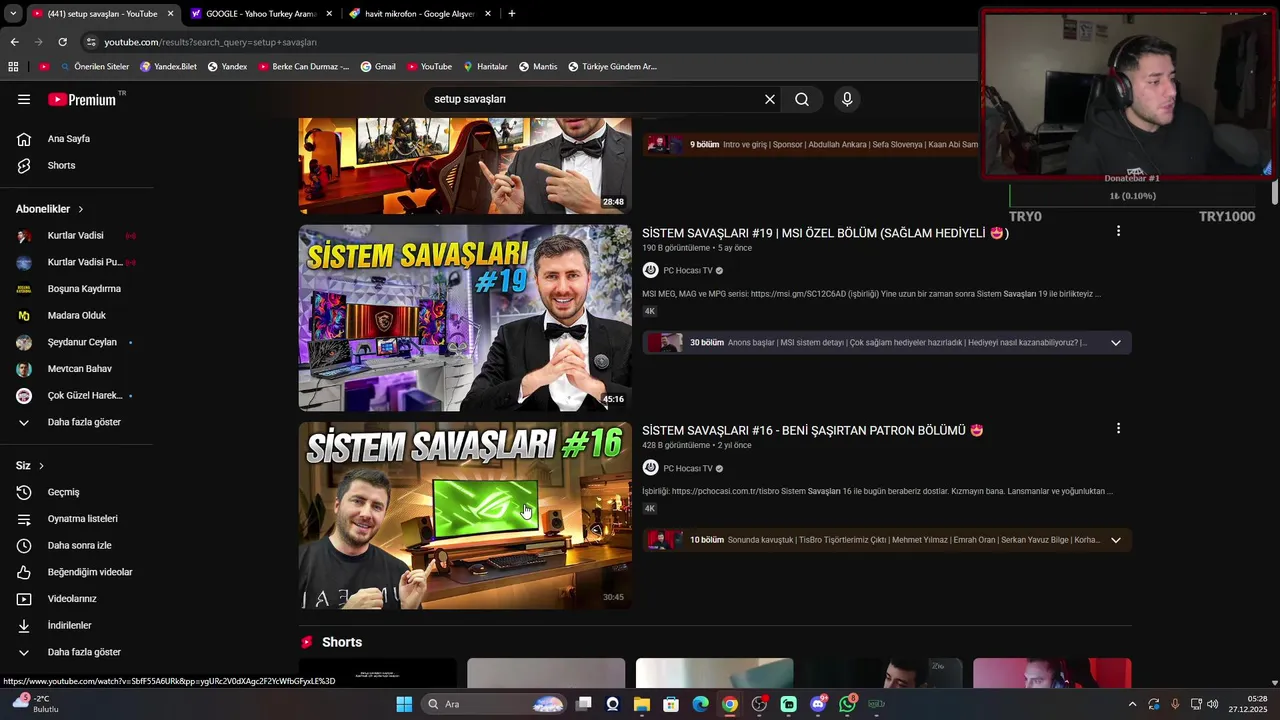1280x720 pixels.
Task: Open title SİSTEM SAVAŞLARI #16 PATRON BÖLÜMÜ
Action: pyautogui.click(x=812, y=430)
